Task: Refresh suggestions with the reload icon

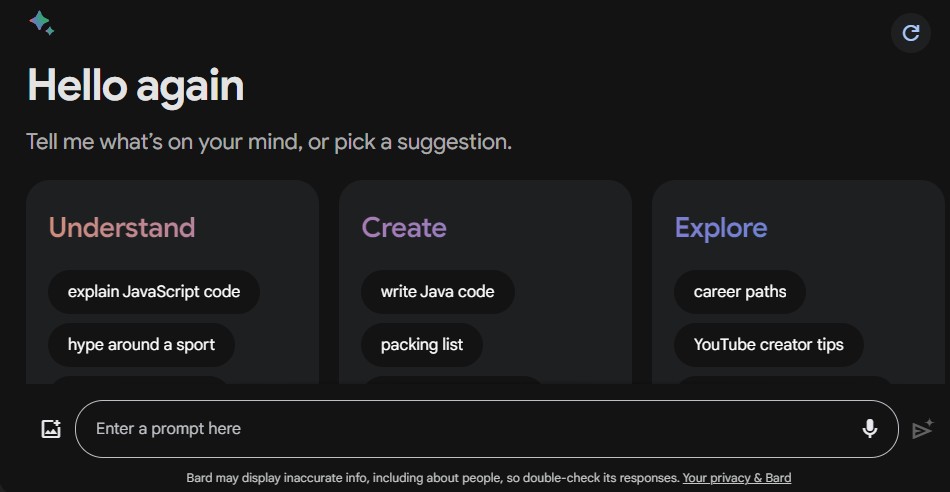Action: point(911,33)
